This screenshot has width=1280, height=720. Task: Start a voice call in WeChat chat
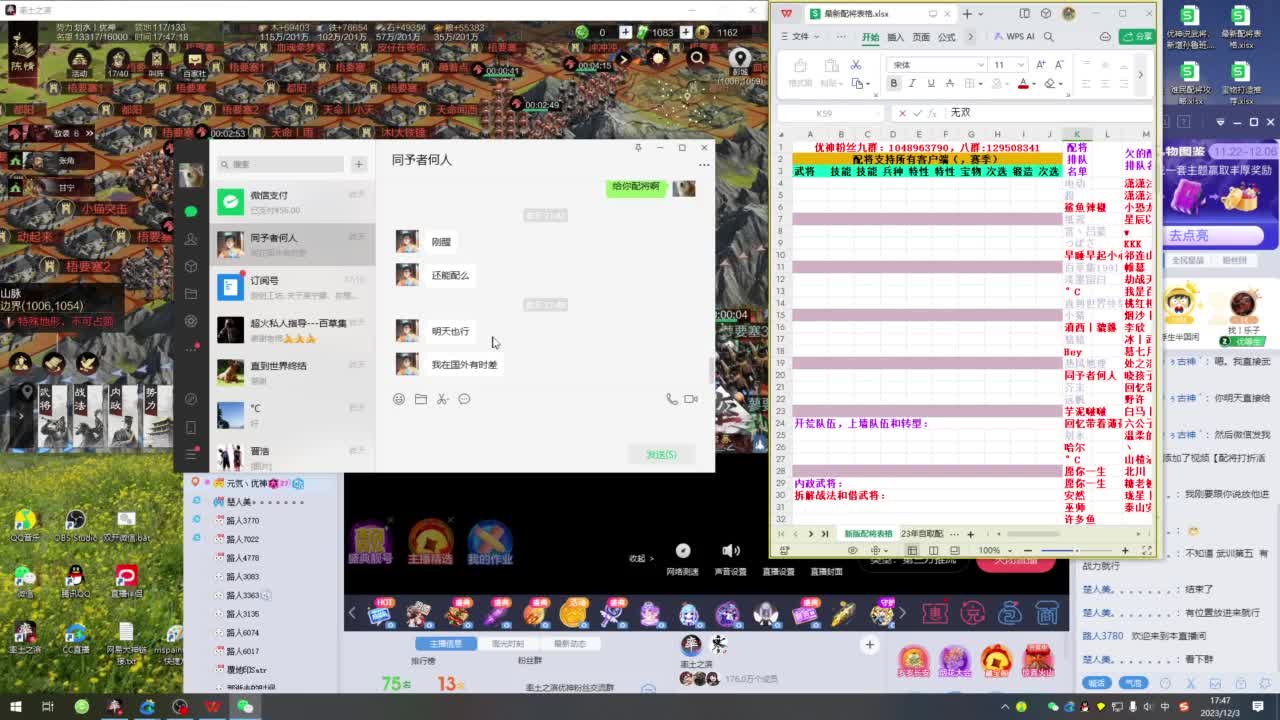672,399
